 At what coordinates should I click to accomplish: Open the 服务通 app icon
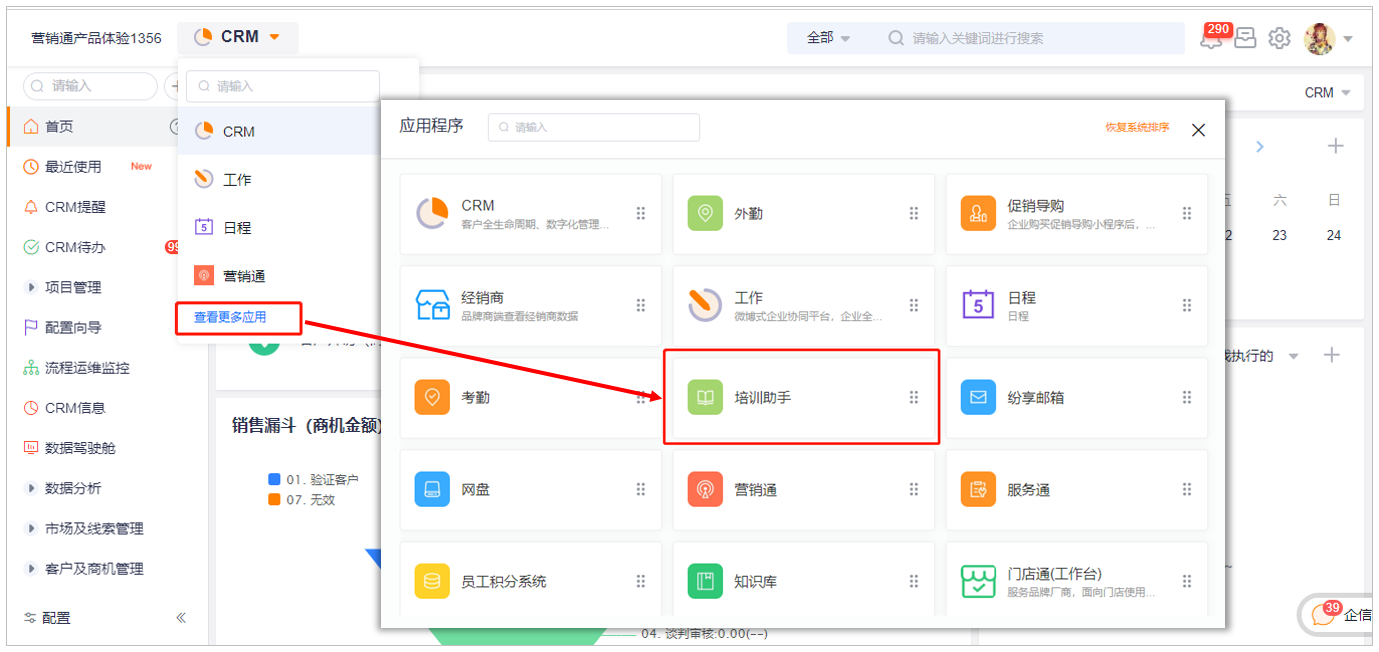pos(978,489)
